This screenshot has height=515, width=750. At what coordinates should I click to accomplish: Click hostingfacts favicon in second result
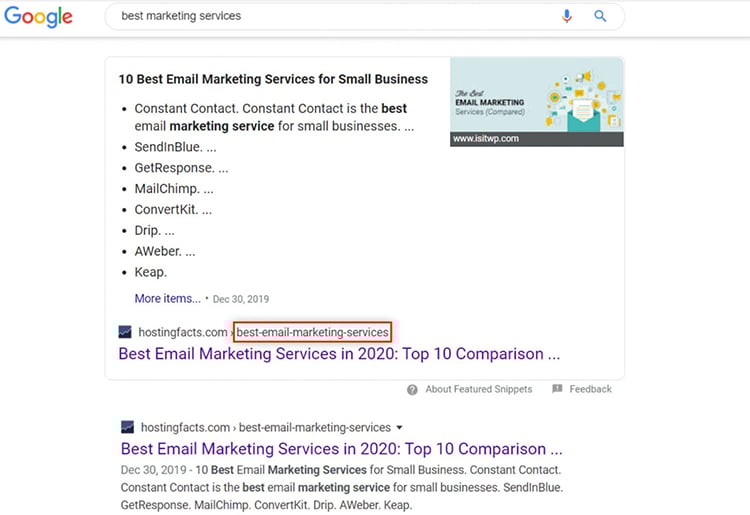(127, 426)
